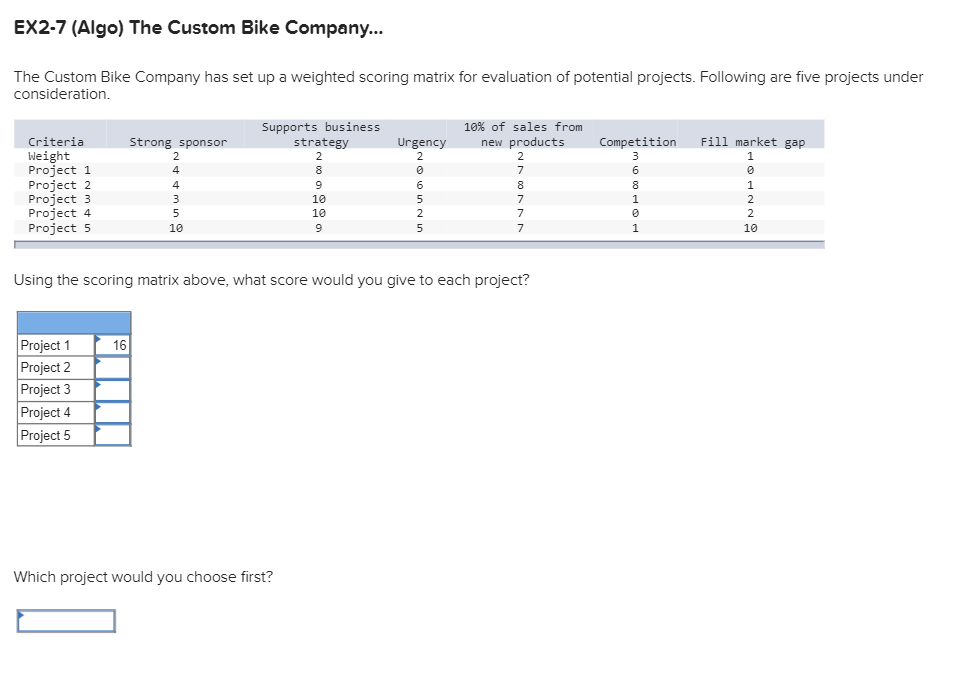Select the 'Fill market gap' column header
This screenshot has width=978, height=691.
click(x=751, y=141)
